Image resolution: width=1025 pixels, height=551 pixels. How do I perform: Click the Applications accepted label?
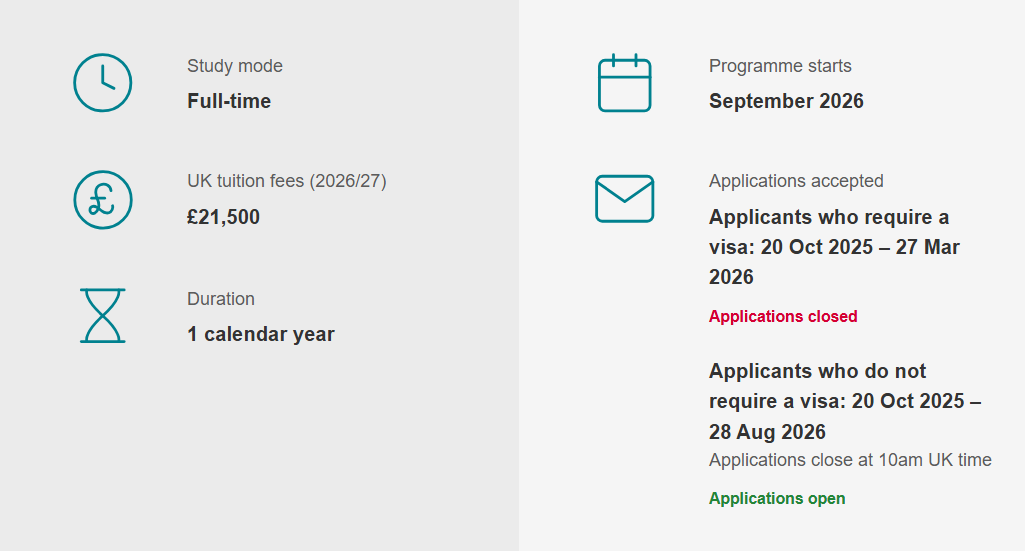click(x=796, y=181)
